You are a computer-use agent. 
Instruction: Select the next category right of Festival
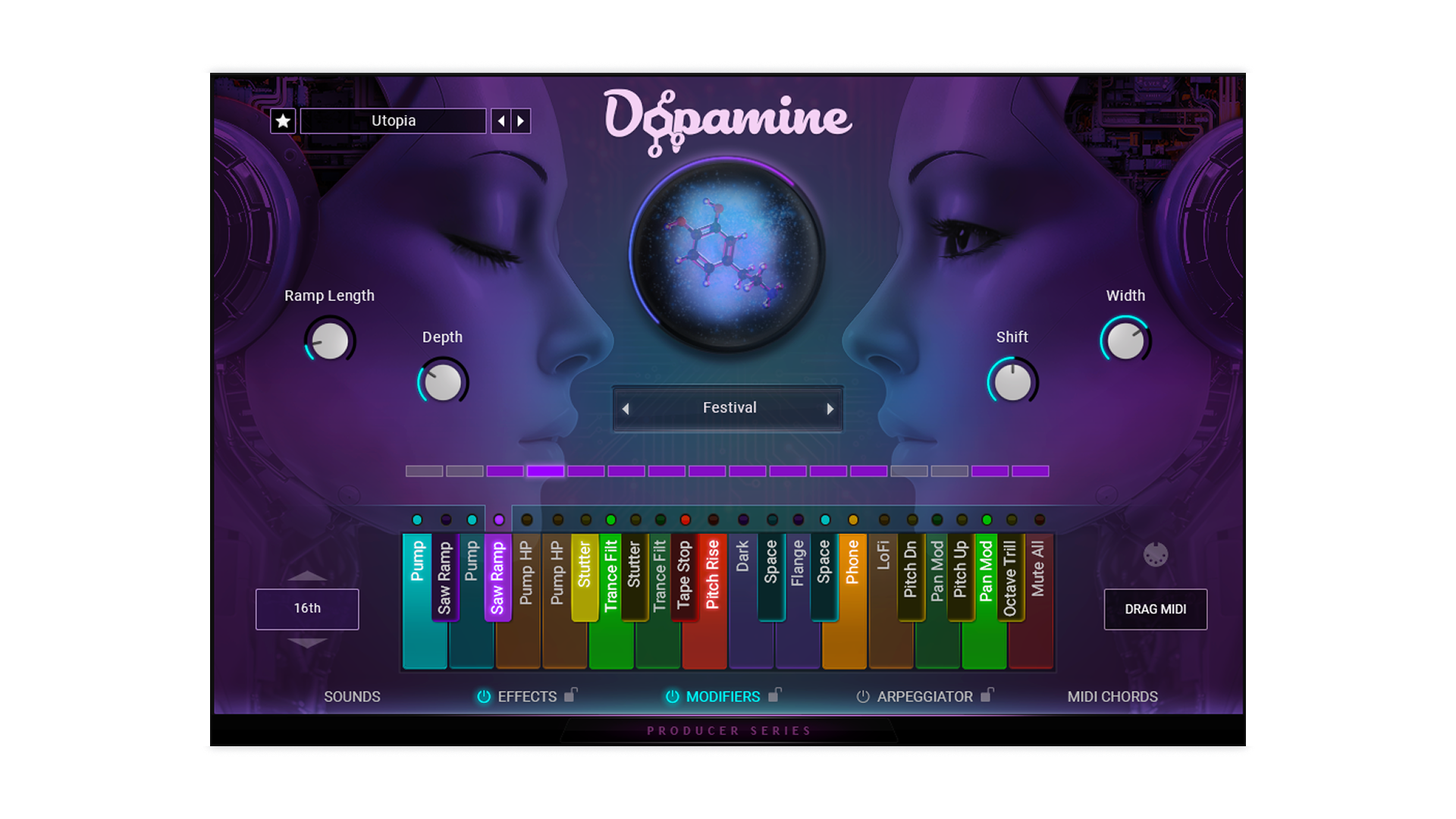[830, 409]
